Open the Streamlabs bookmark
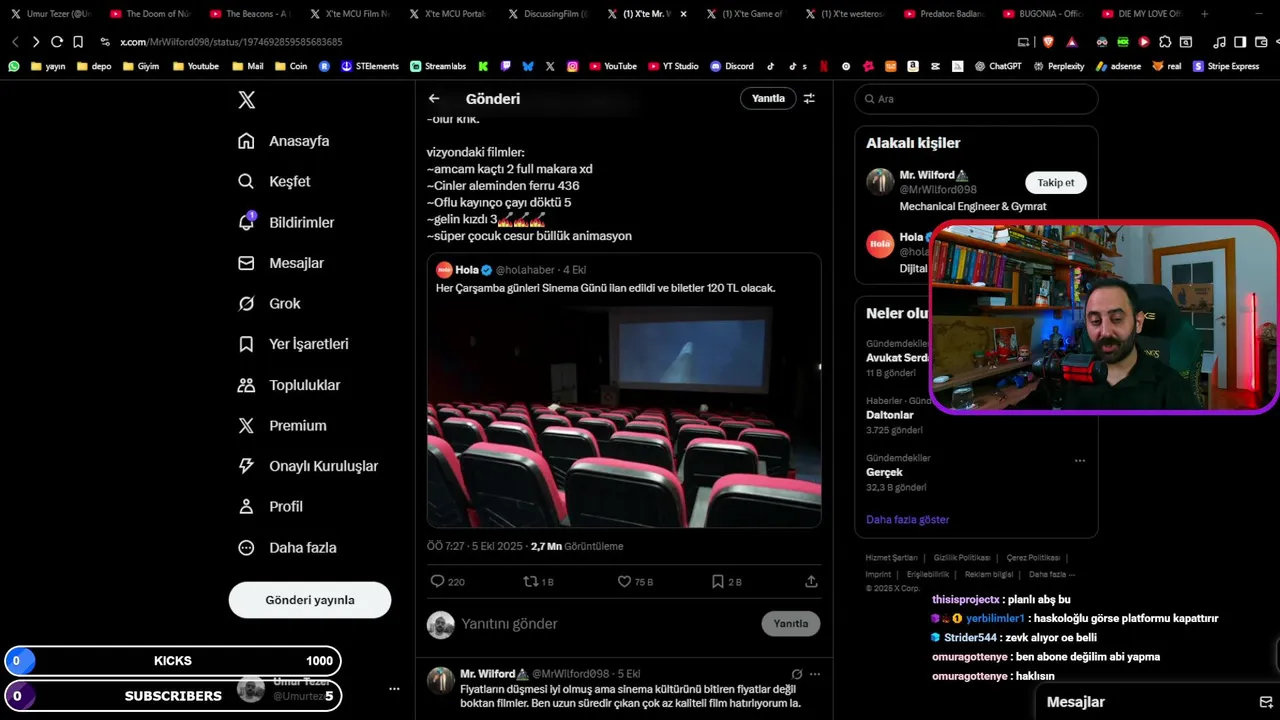Image resolution: width=1280 pixels, height=720 pixels. point(438,66)
